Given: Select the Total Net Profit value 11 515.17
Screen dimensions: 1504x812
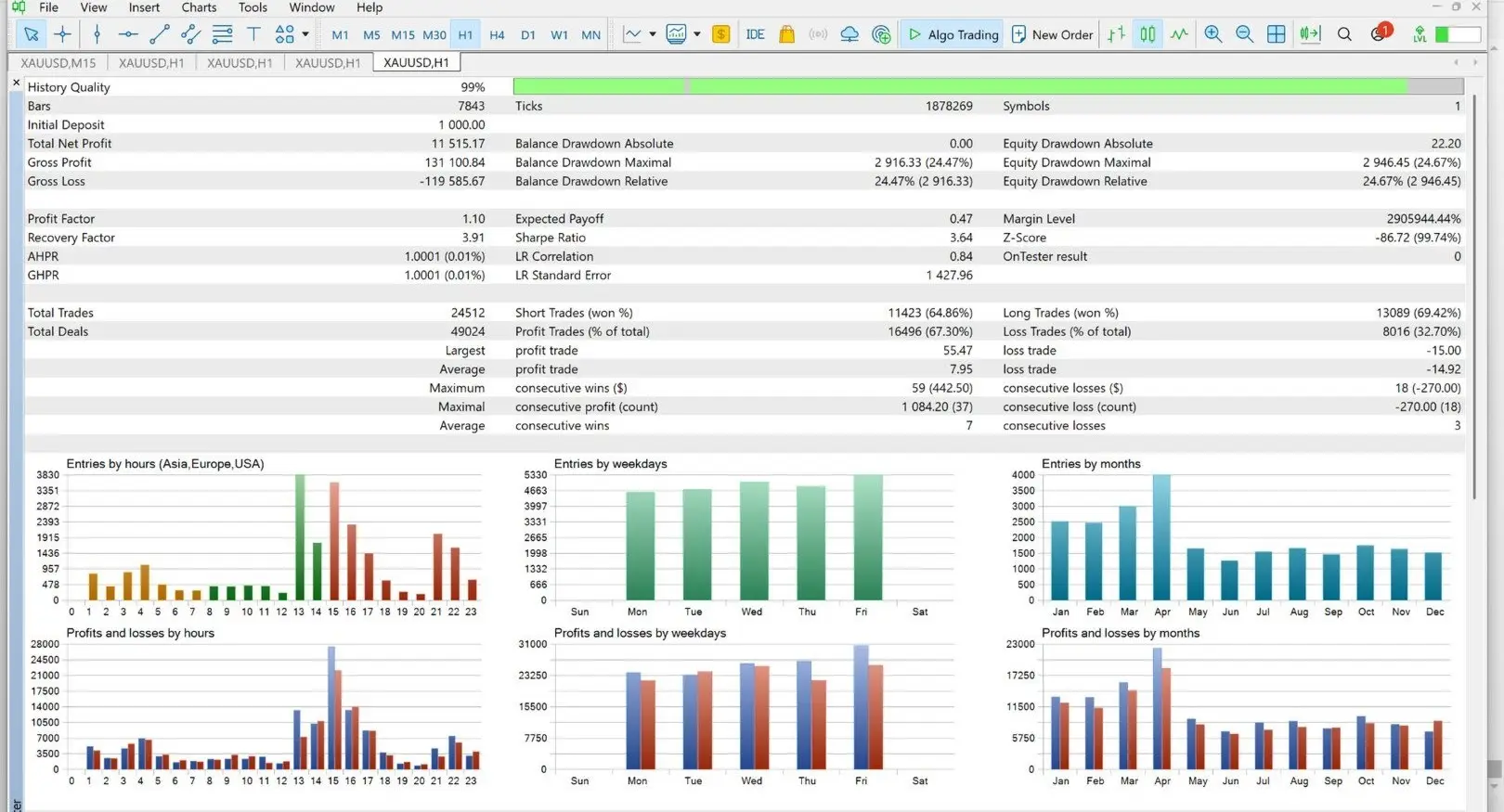Looking at the screenshot, I should pos(458,144).
